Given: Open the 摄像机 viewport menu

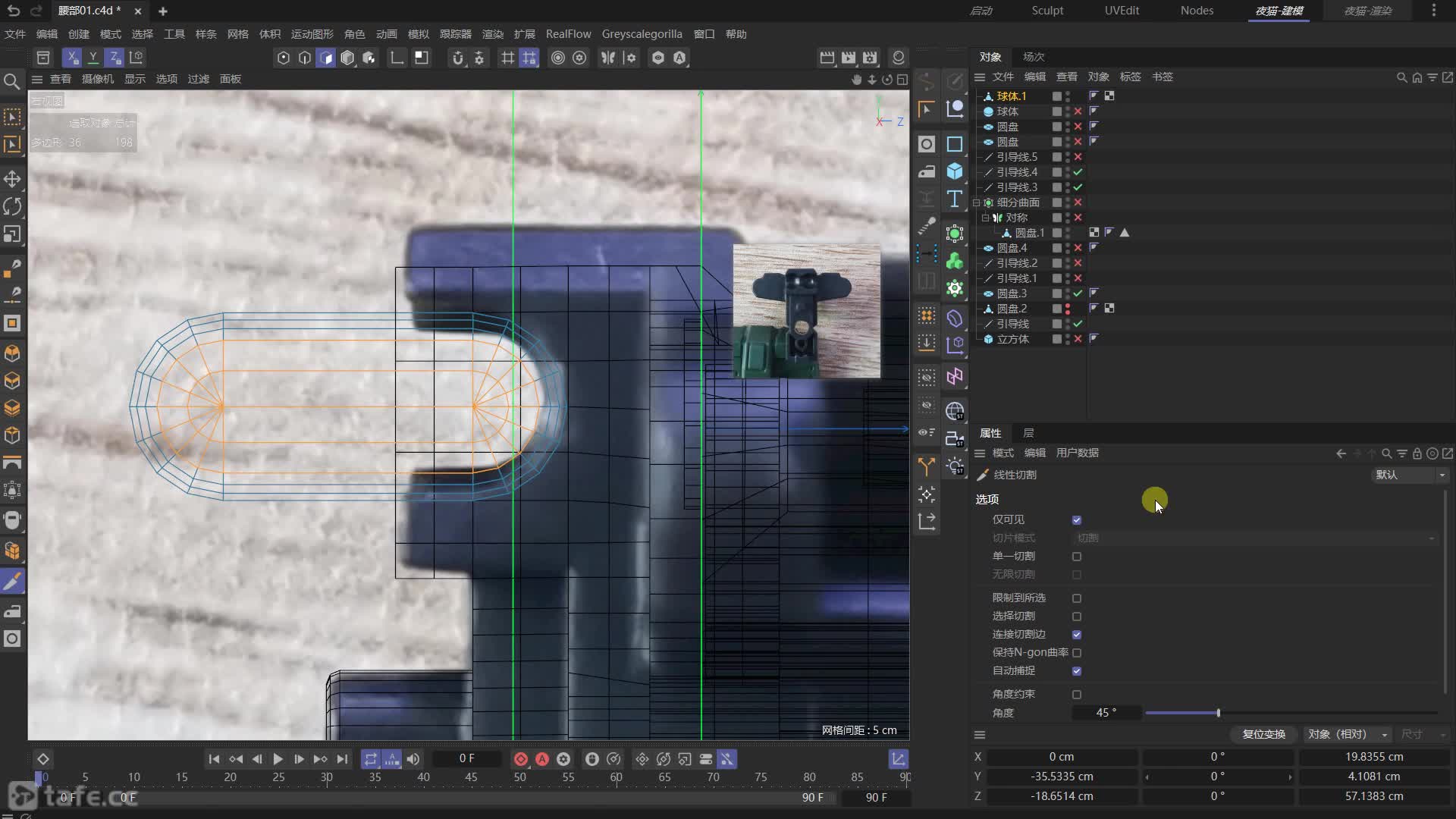Looking at the screenshot, I should [98, 80].
